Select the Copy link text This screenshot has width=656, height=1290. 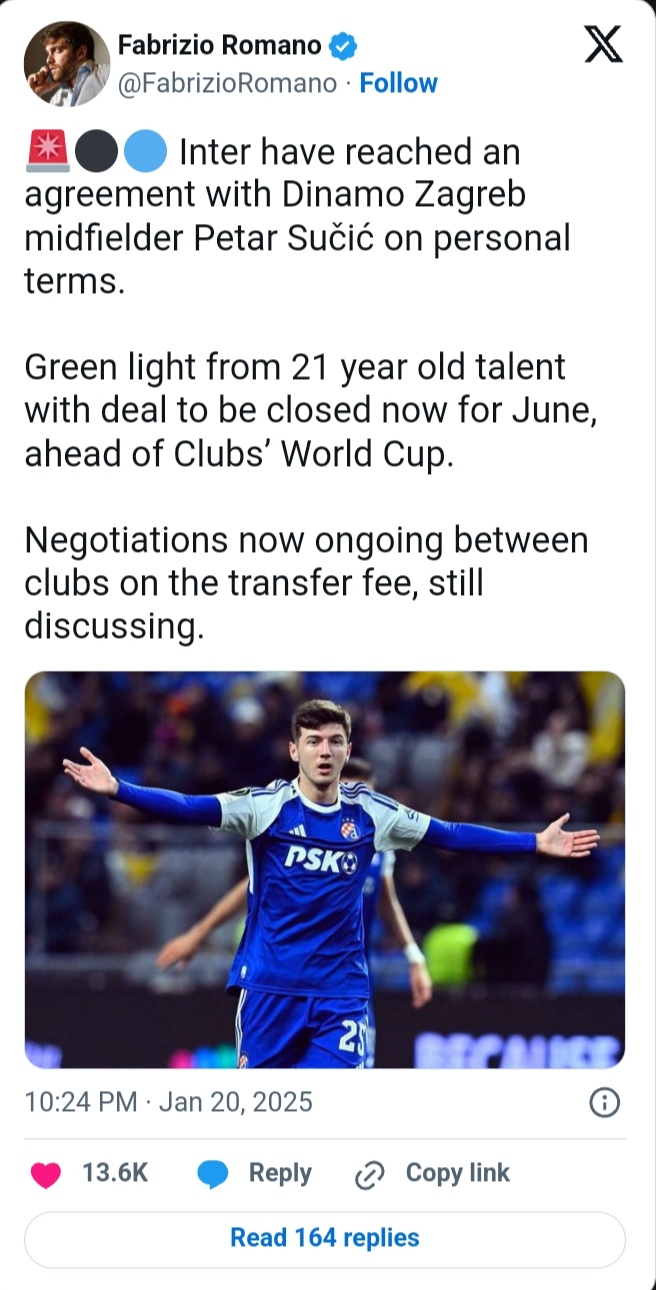click(457, 1173)
